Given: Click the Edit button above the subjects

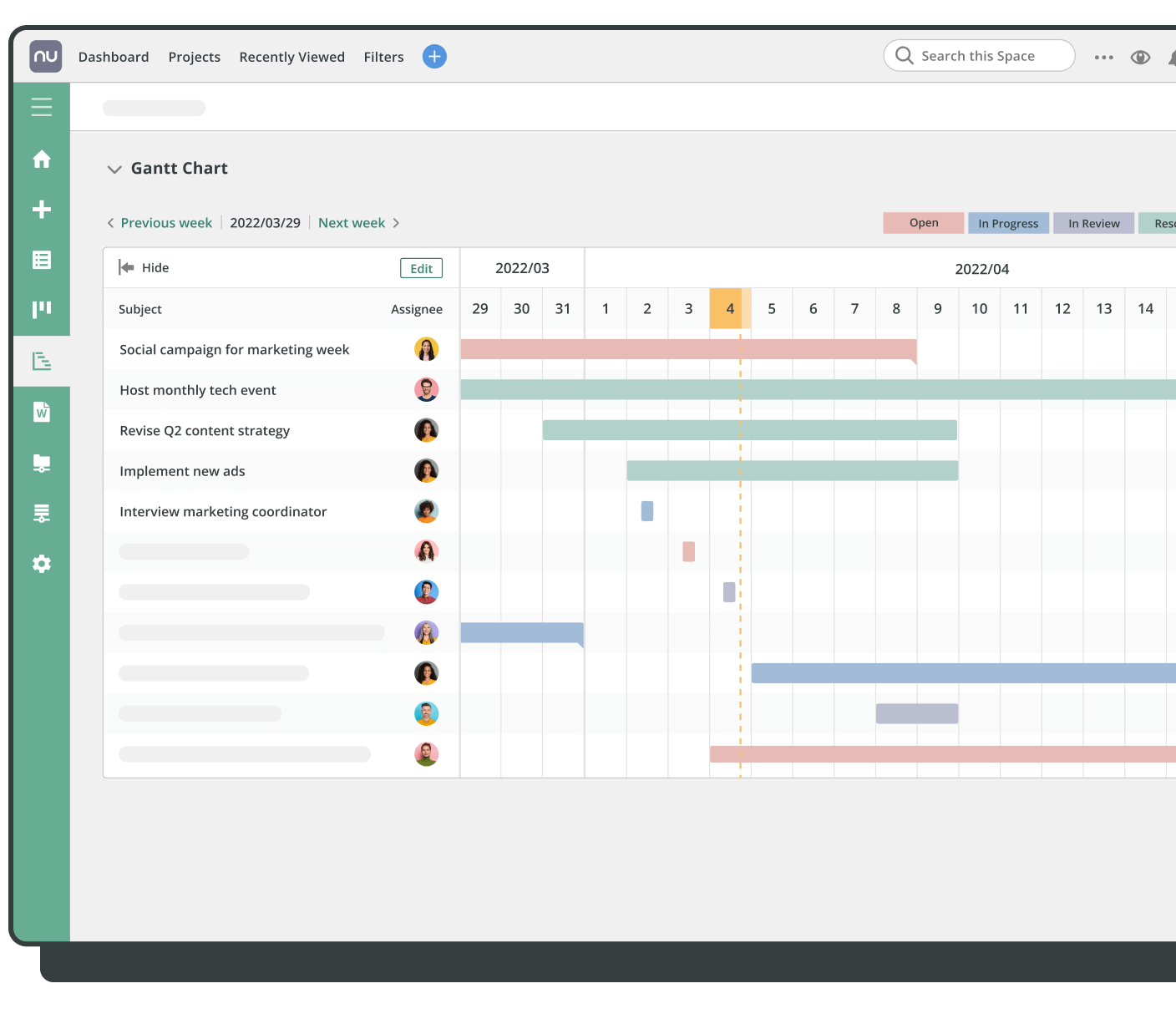Looking at the screenshot, I should point(421,267).
